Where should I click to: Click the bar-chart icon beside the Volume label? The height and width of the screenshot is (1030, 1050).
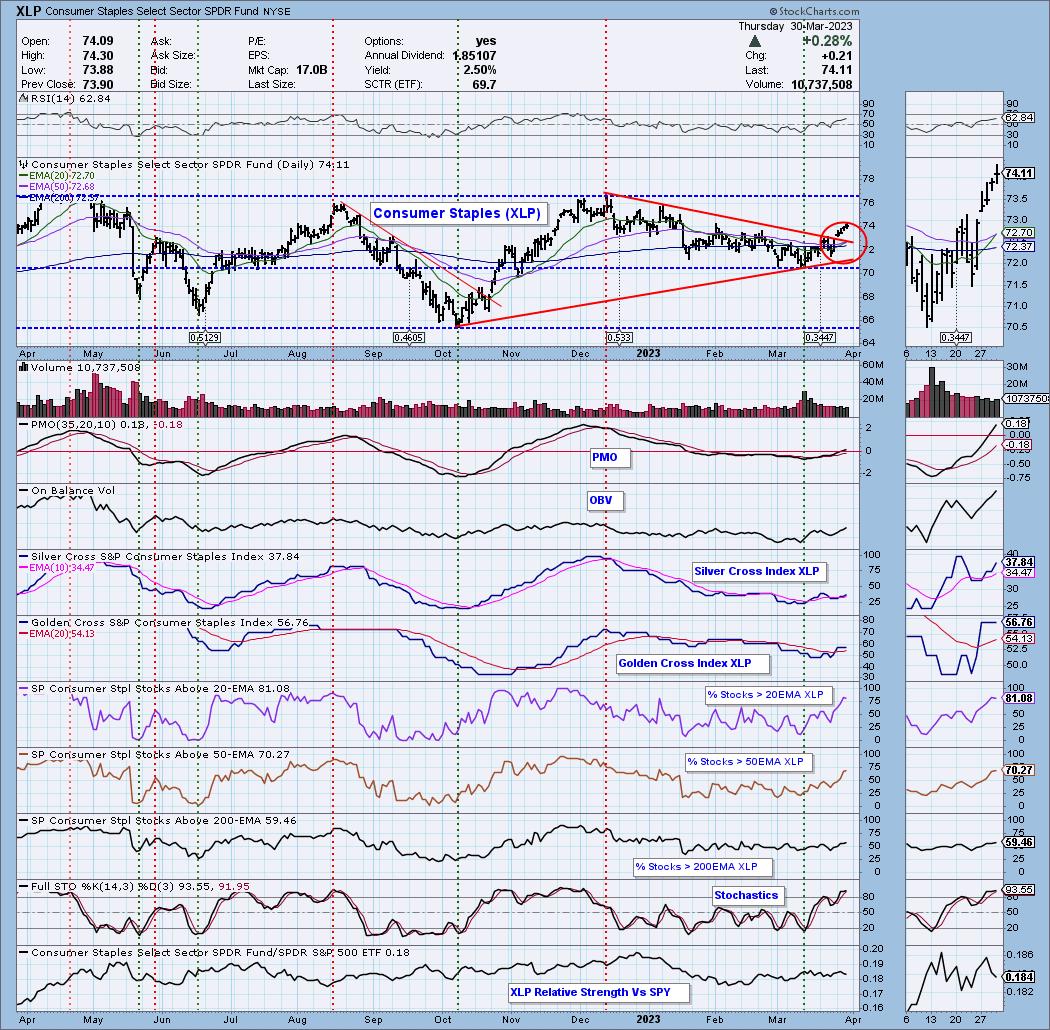(x=23, y=367)
